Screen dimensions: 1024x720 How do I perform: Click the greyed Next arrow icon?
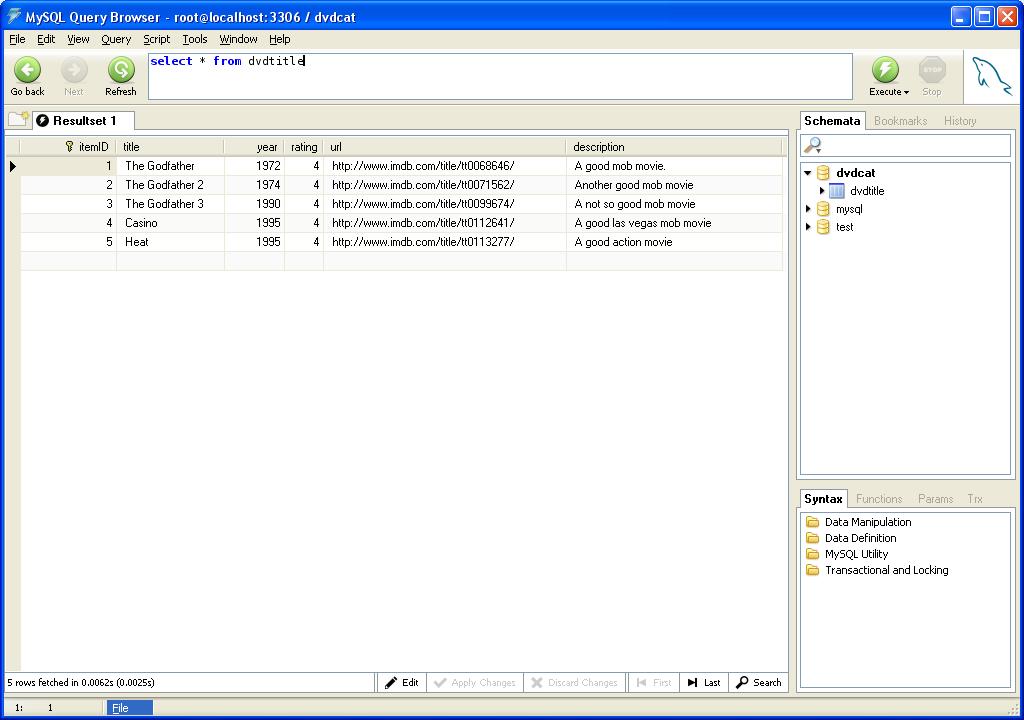[x=74, y=70]
